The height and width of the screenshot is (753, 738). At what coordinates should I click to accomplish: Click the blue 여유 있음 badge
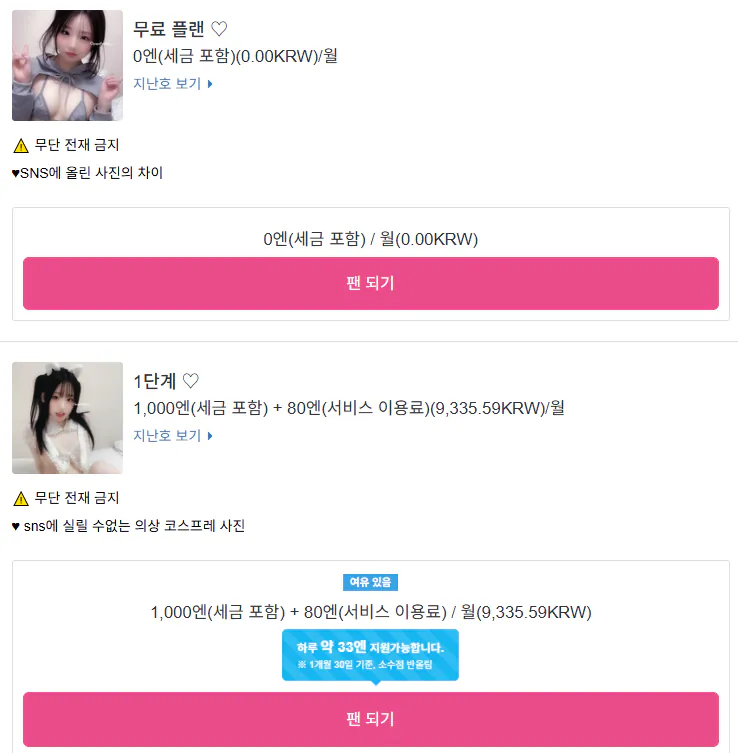tap(370, 583)
